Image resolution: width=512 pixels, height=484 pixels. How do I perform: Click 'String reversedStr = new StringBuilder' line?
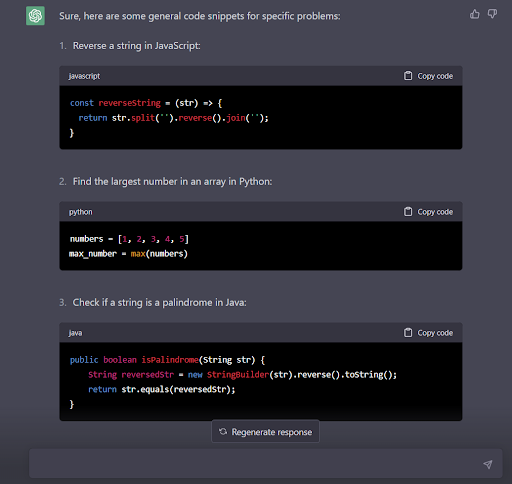coord(242,375)
